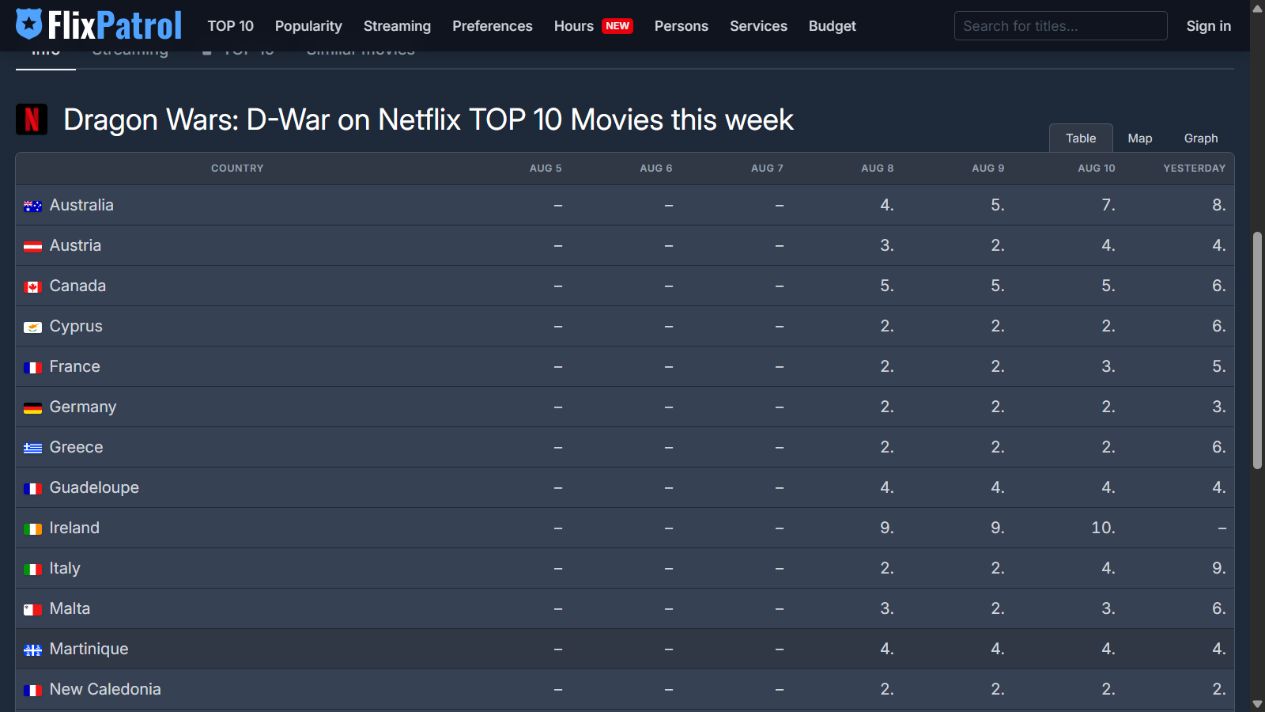Screen dimensions: 1265x712
Task: Click the Australia flag icon
Action: (x=33, y=206)
